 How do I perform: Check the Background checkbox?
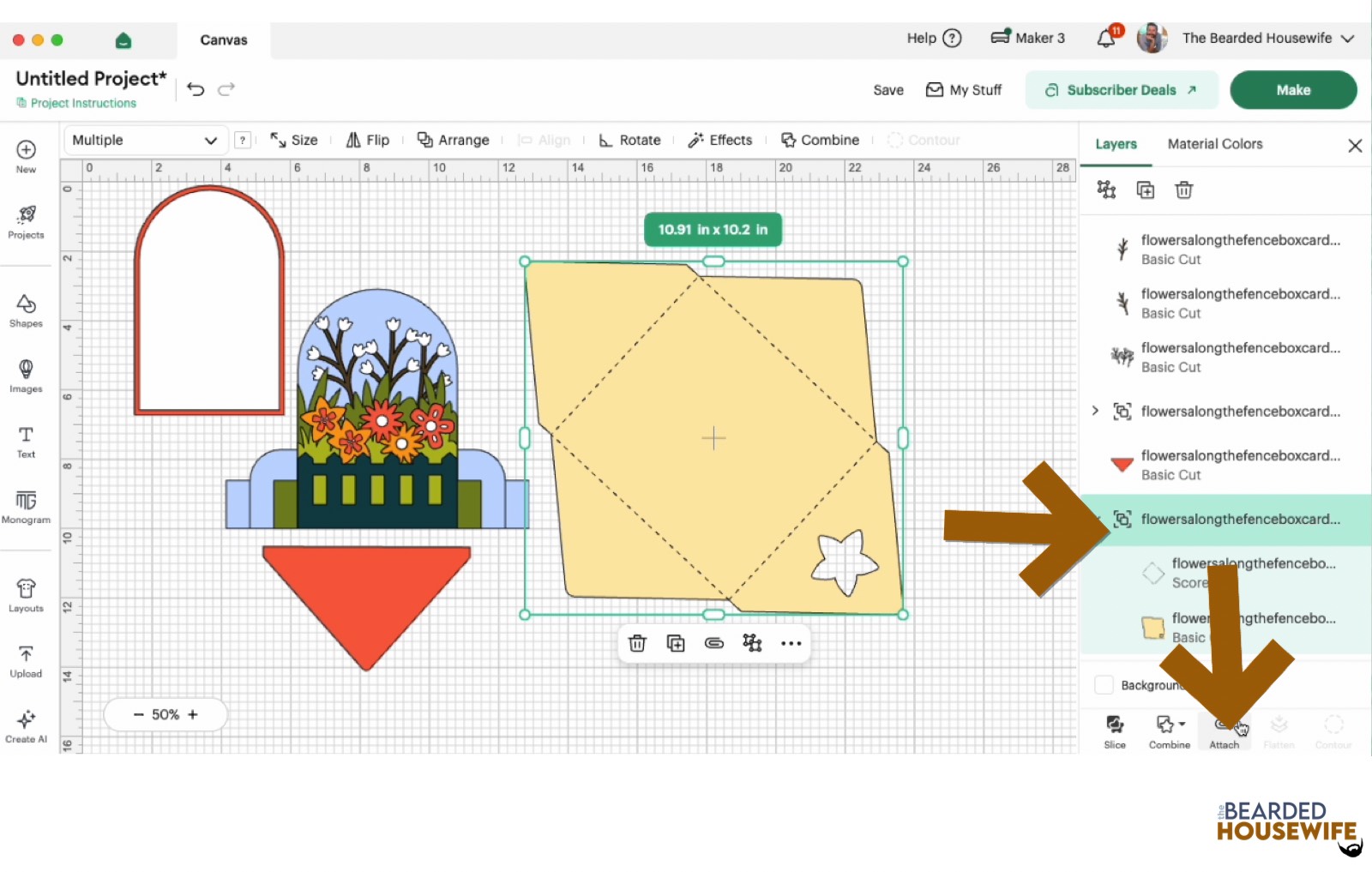[x=1104, y=684]
